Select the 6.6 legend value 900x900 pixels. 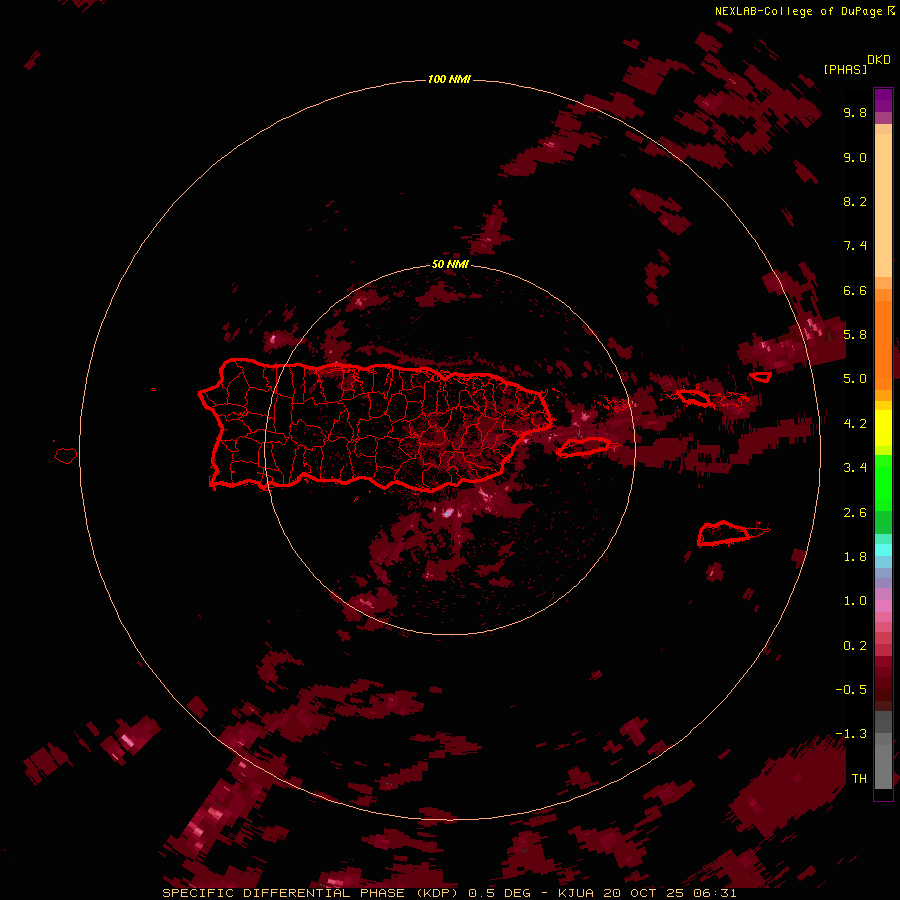[855, 290]
